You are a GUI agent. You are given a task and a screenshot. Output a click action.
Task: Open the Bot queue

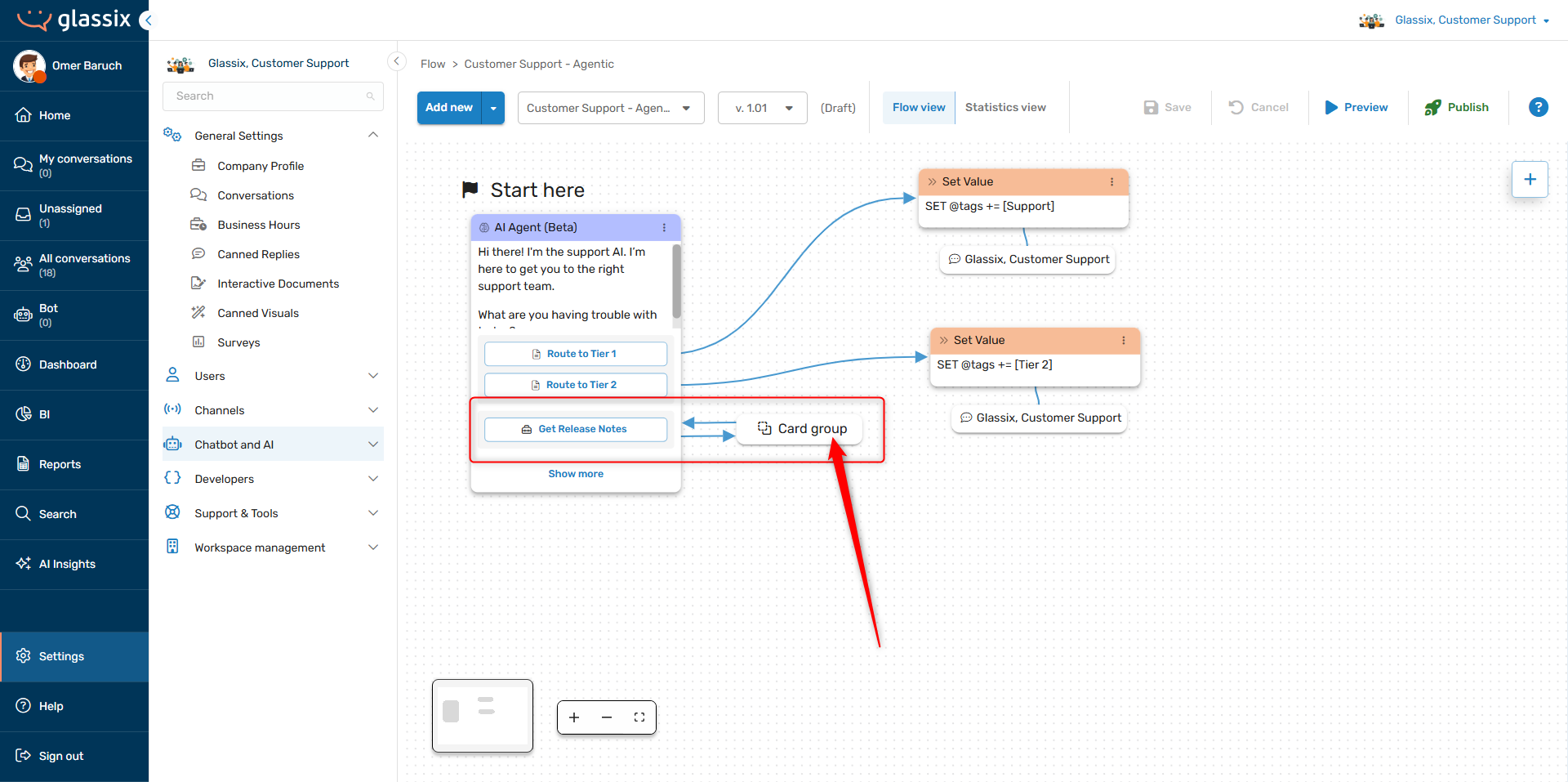(74, 315)
